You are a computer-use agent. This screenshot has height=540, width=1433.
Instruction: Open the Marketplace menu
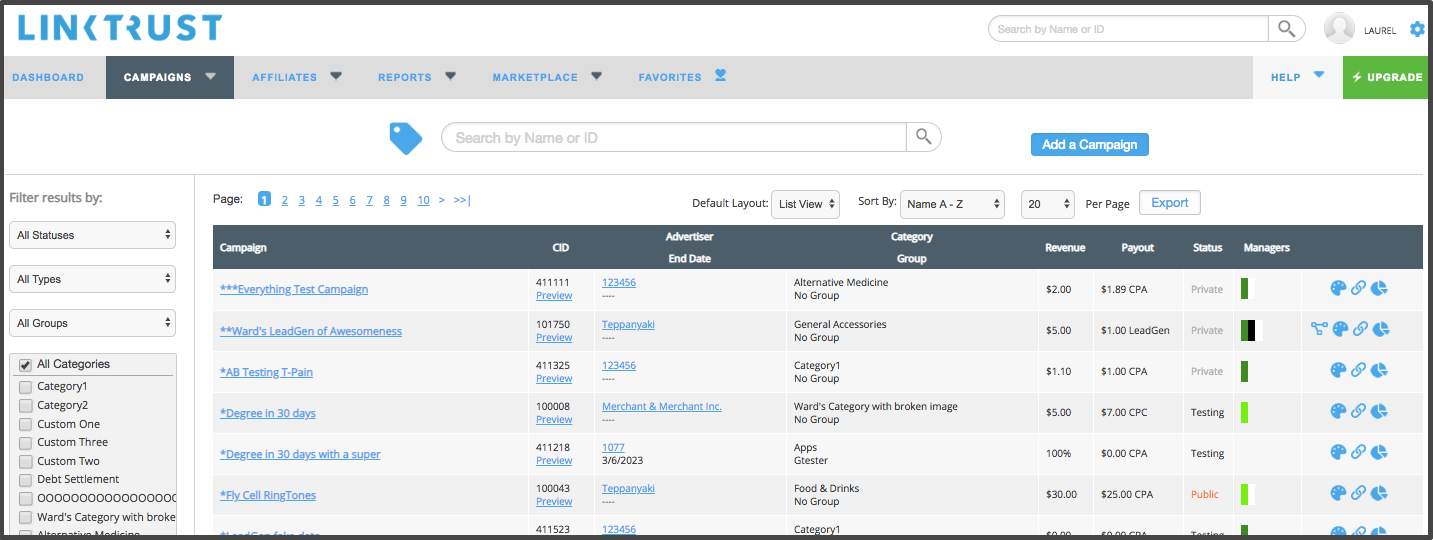click(x=547, y=77)
